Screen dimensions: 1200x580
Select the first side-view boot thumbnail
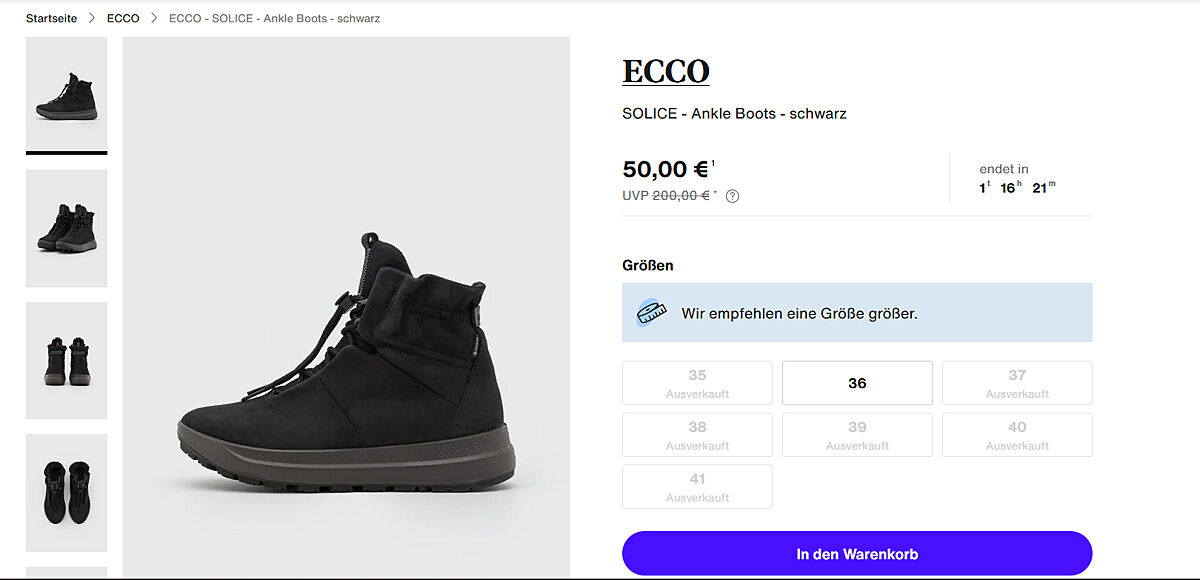tap(66, 94)
